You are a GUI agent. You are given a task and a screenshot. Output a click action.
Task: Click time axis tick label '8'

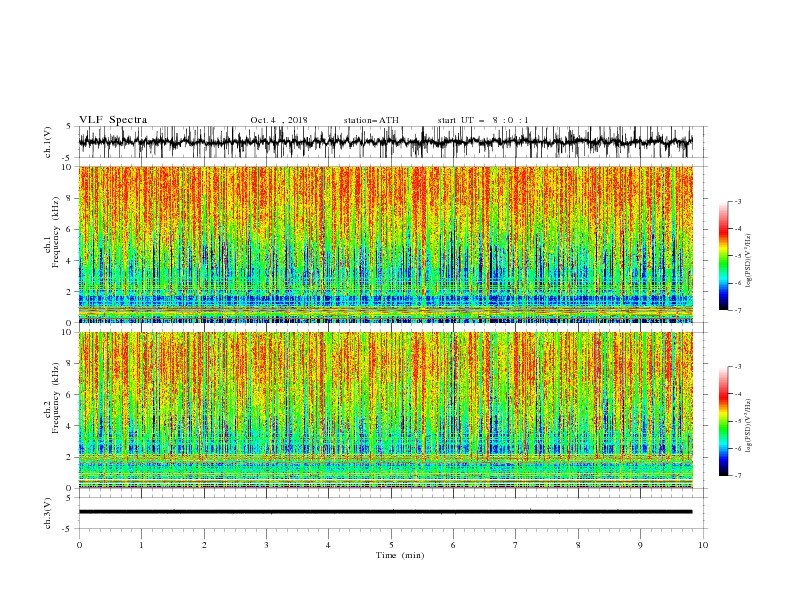click(x=578, y=545)
